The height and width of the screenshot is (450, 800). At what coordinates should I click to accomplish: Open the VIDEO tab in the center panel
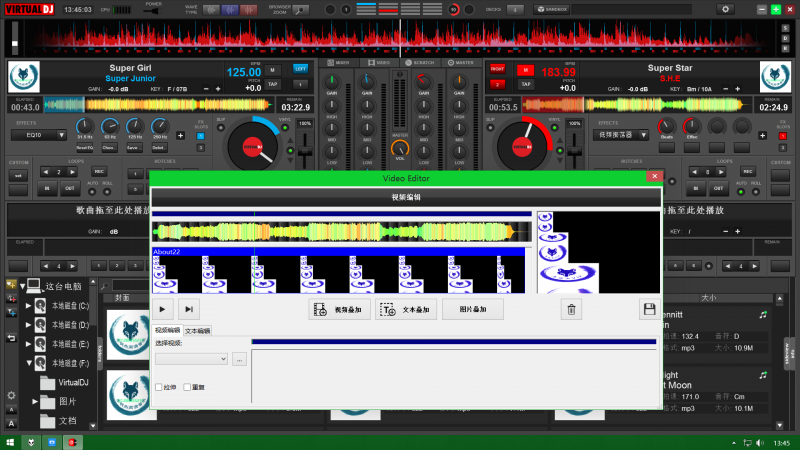379,63
